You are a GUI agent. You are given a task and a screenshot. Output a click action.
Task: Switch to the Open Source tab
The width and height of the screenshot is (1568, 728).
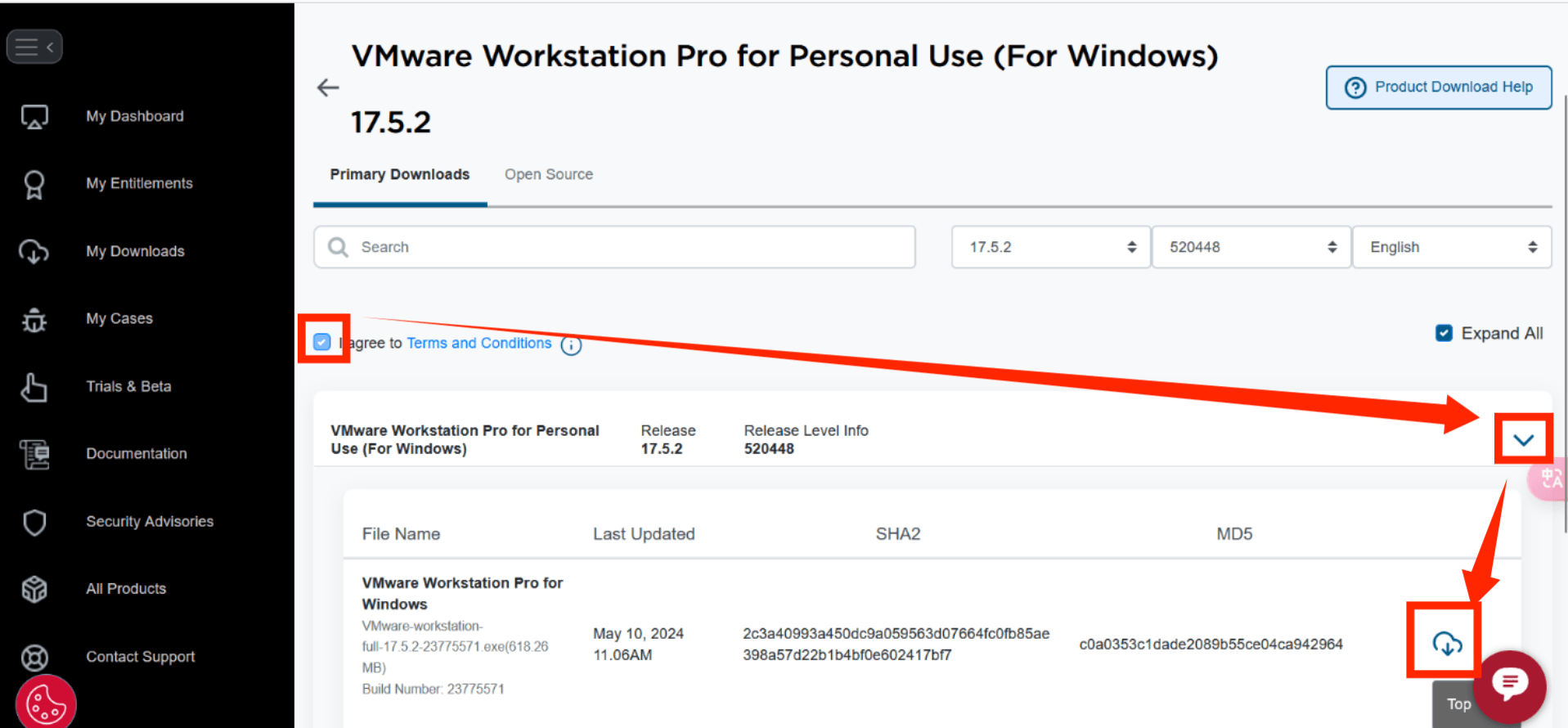pos(548,174)
